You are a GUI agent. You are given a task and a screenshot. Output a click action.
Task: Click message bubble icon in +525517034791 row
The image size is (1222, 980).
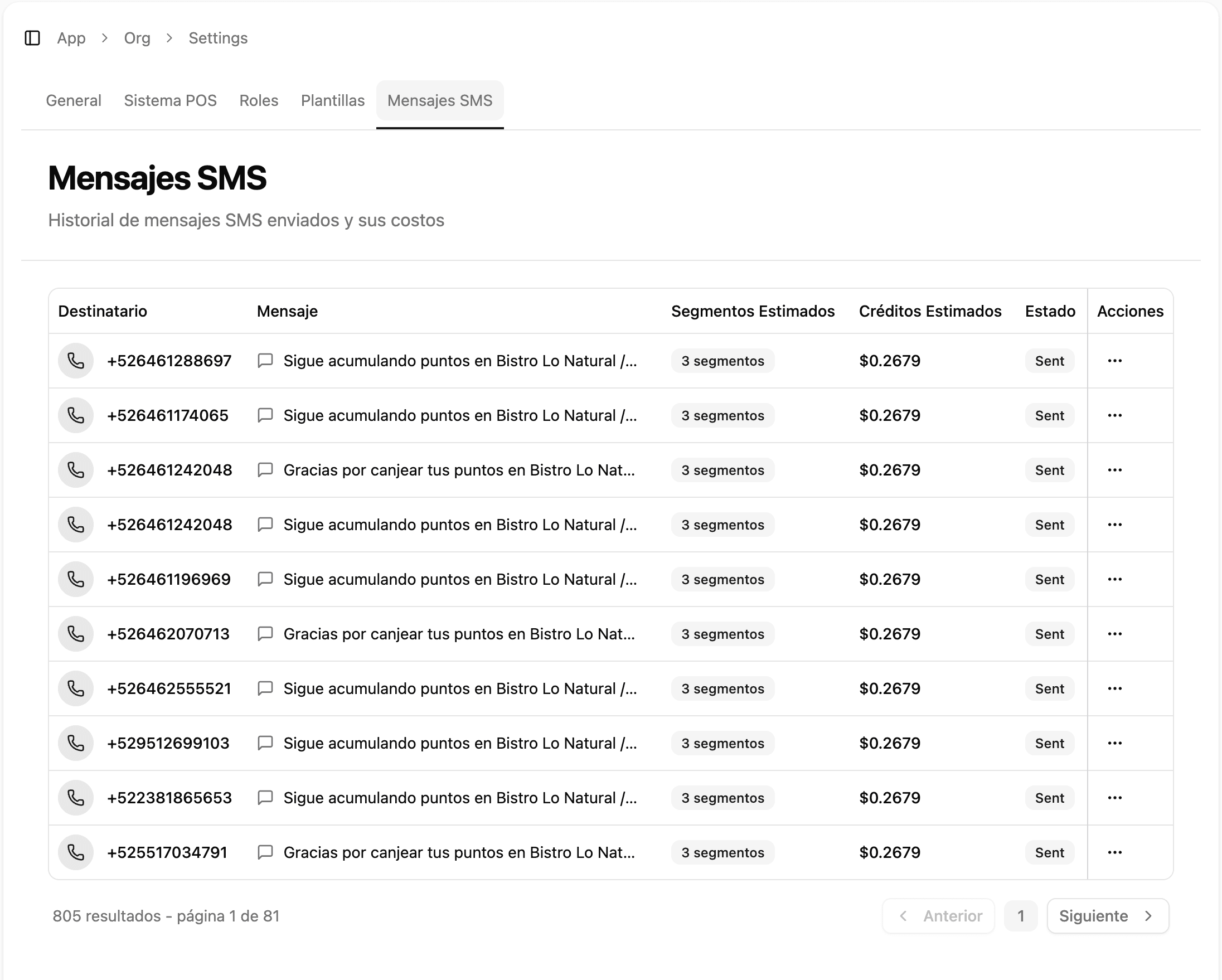click(265, 852)
